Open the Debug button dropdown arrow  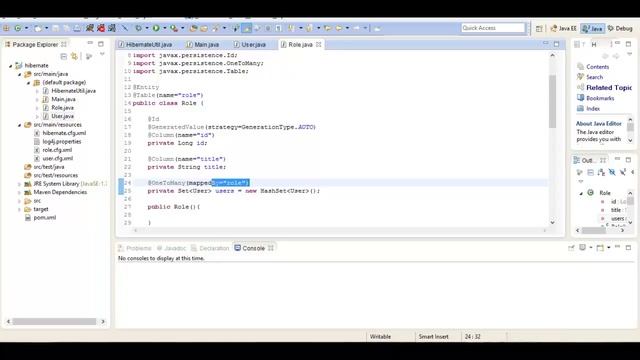[x=147, y=28]
